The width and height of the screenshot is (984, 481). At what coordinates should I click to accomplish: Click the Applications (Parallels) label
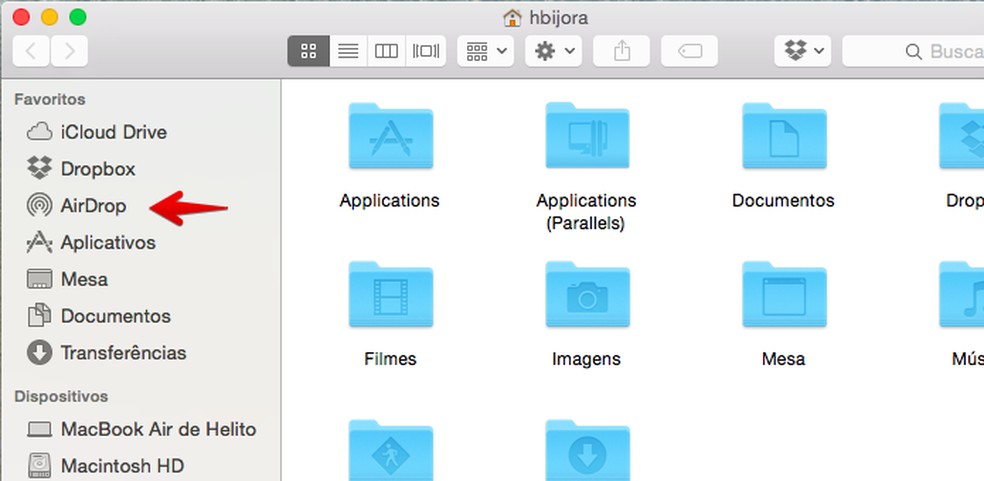586,212
